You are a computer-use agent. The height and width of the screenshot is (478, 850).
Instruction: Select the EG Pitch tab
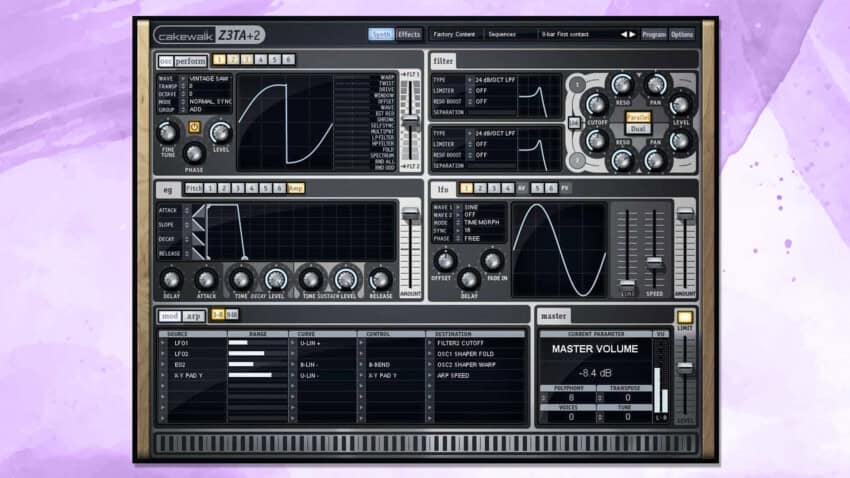(x=194, y=188)
